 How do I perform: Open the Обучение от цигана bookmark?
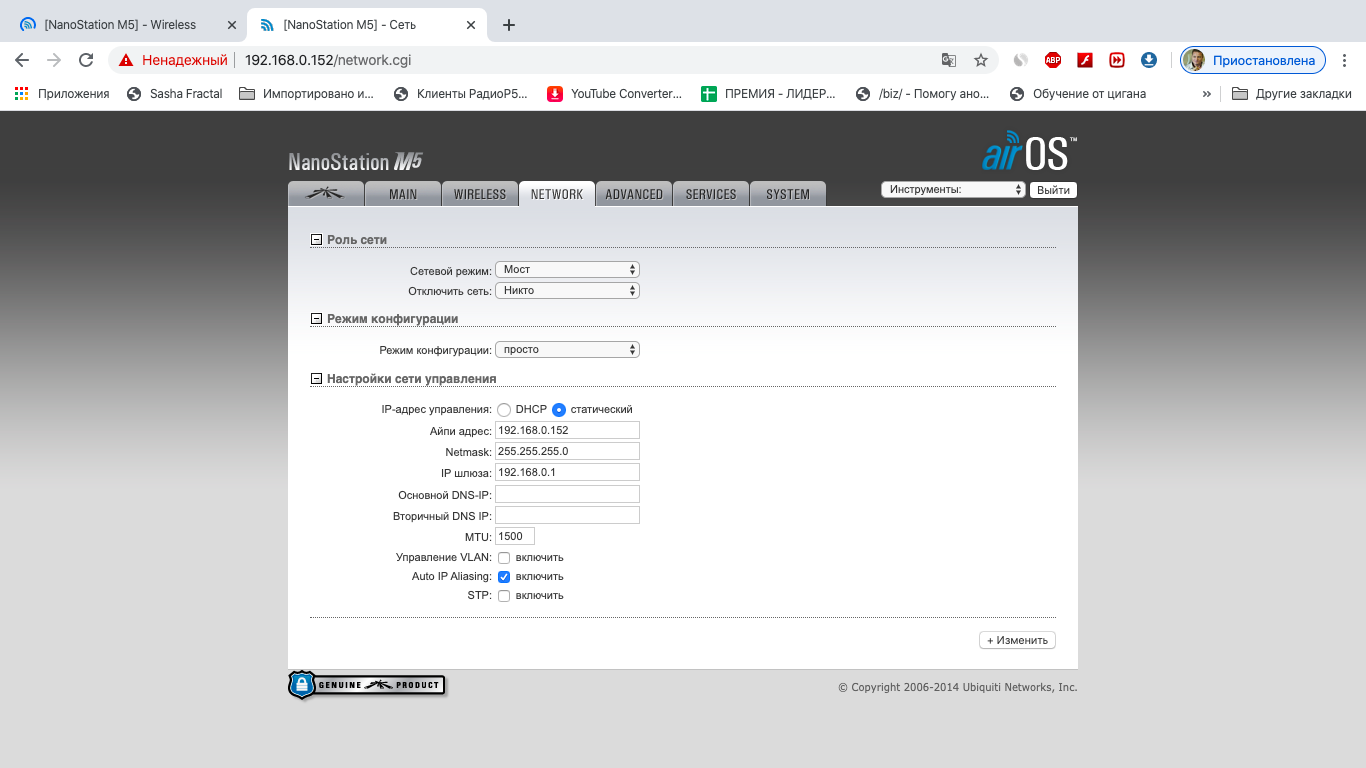click(1079, 94)
